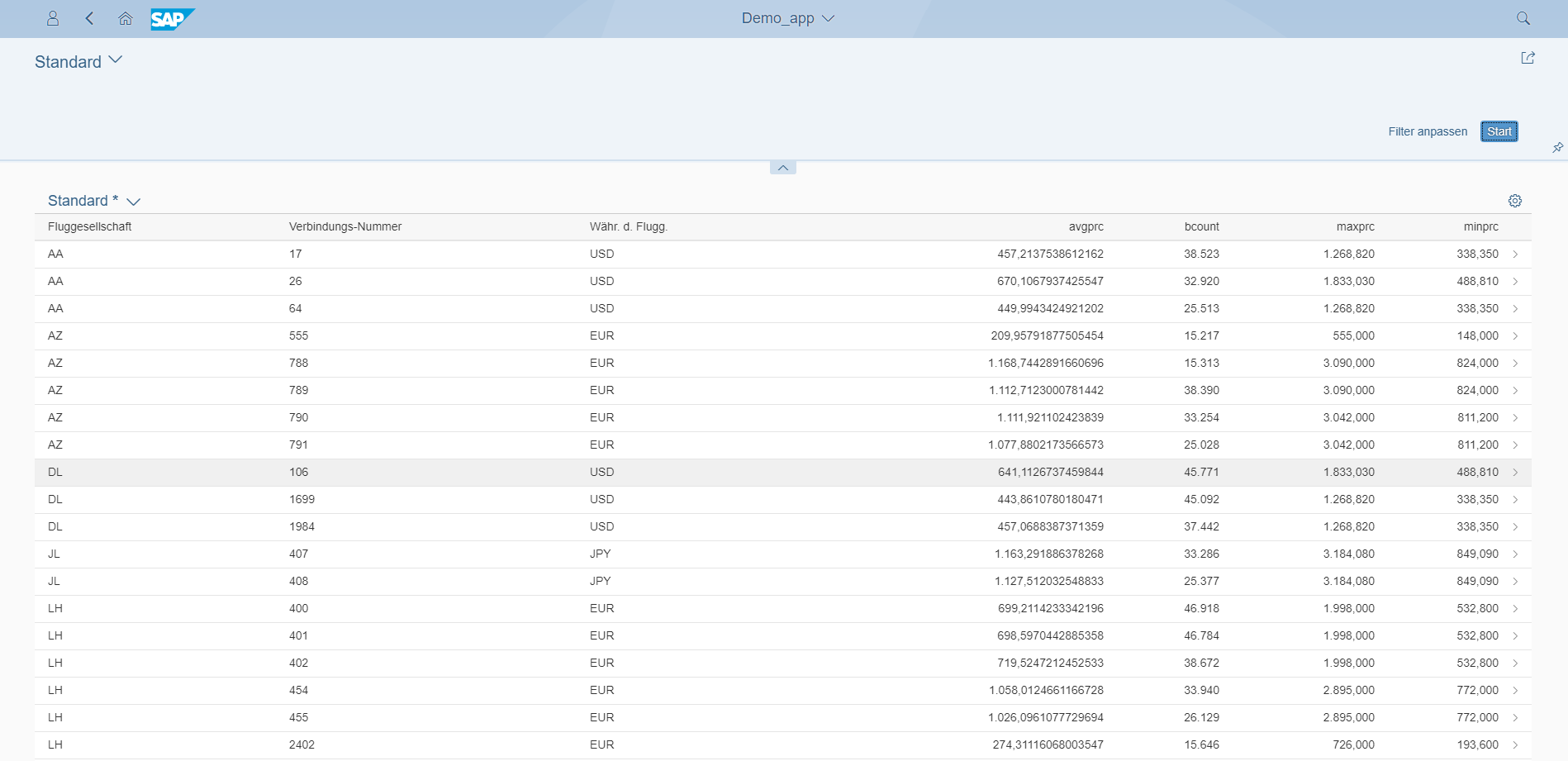Click the Verbindungs-Nummer column header
Screen dimensions: 1568x761
click(345, 226)
